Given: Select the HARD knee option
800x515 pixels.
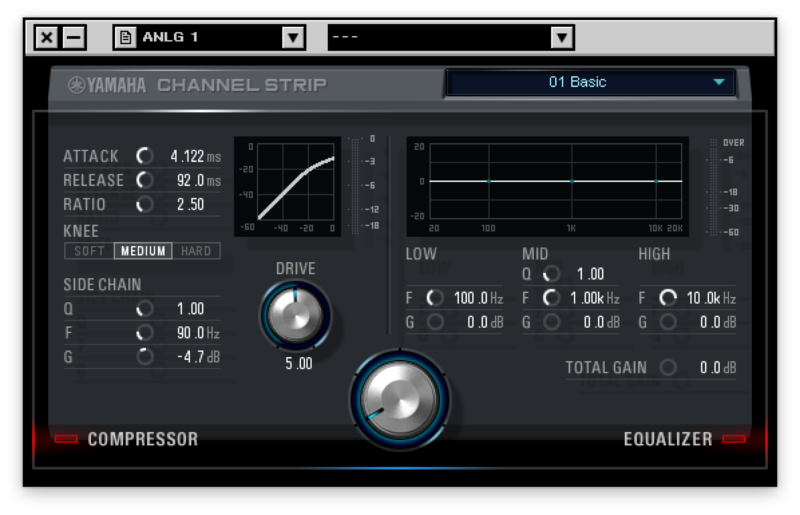Looking at the screenshot, I should pyautogui.click(x=196, y=251).
